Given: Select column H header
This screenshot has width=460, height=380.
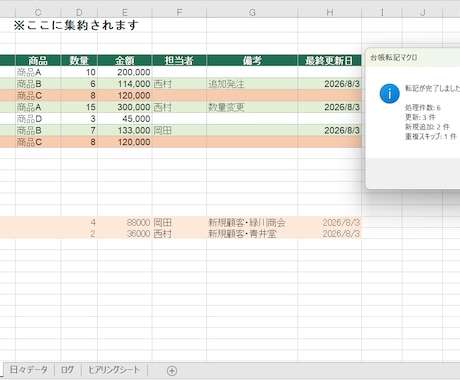Looking at the screenshot, I should pos(330,12).
